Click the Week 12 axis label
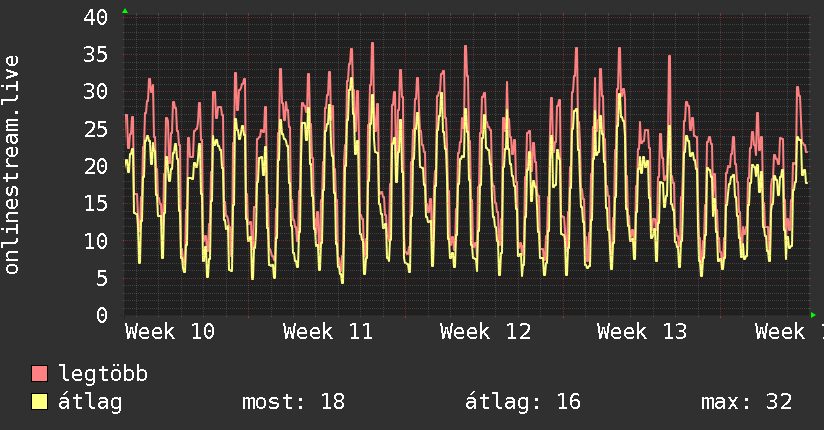 485,332
